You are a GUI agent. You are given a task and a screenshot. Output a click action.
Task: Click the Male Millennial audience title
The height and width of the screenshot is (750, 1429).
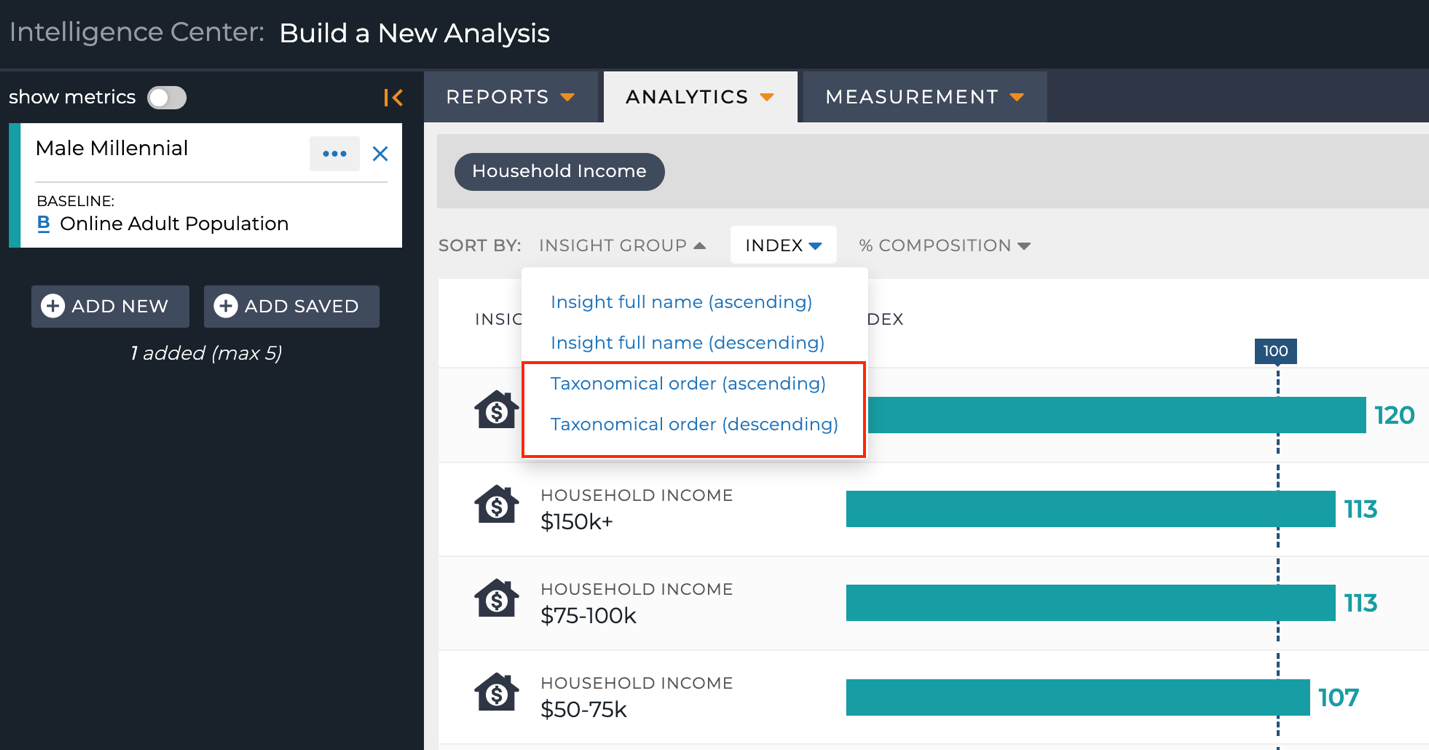112,148
